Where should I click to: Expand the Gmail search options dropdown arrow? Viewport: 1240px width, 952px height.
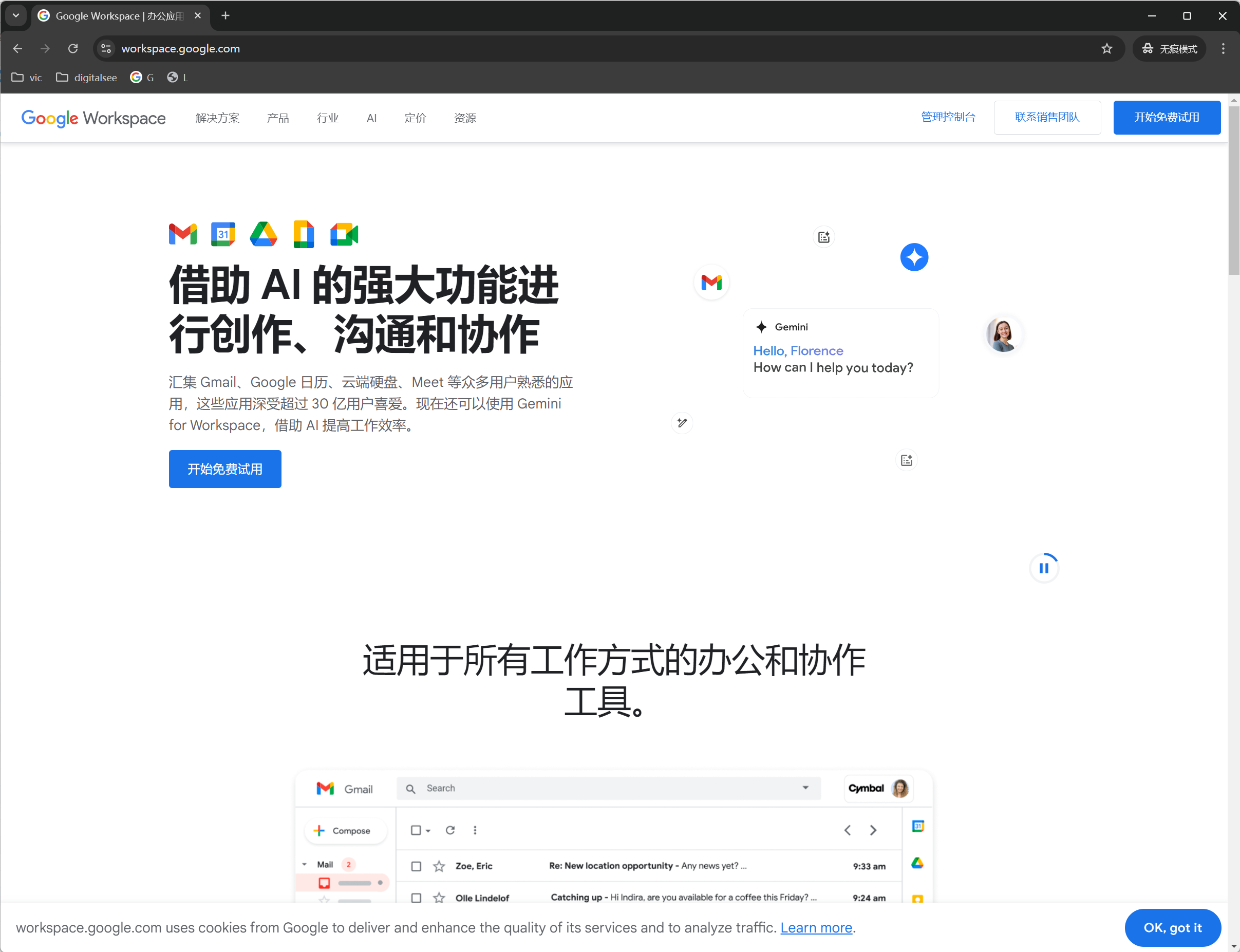(x=805, y=788)
